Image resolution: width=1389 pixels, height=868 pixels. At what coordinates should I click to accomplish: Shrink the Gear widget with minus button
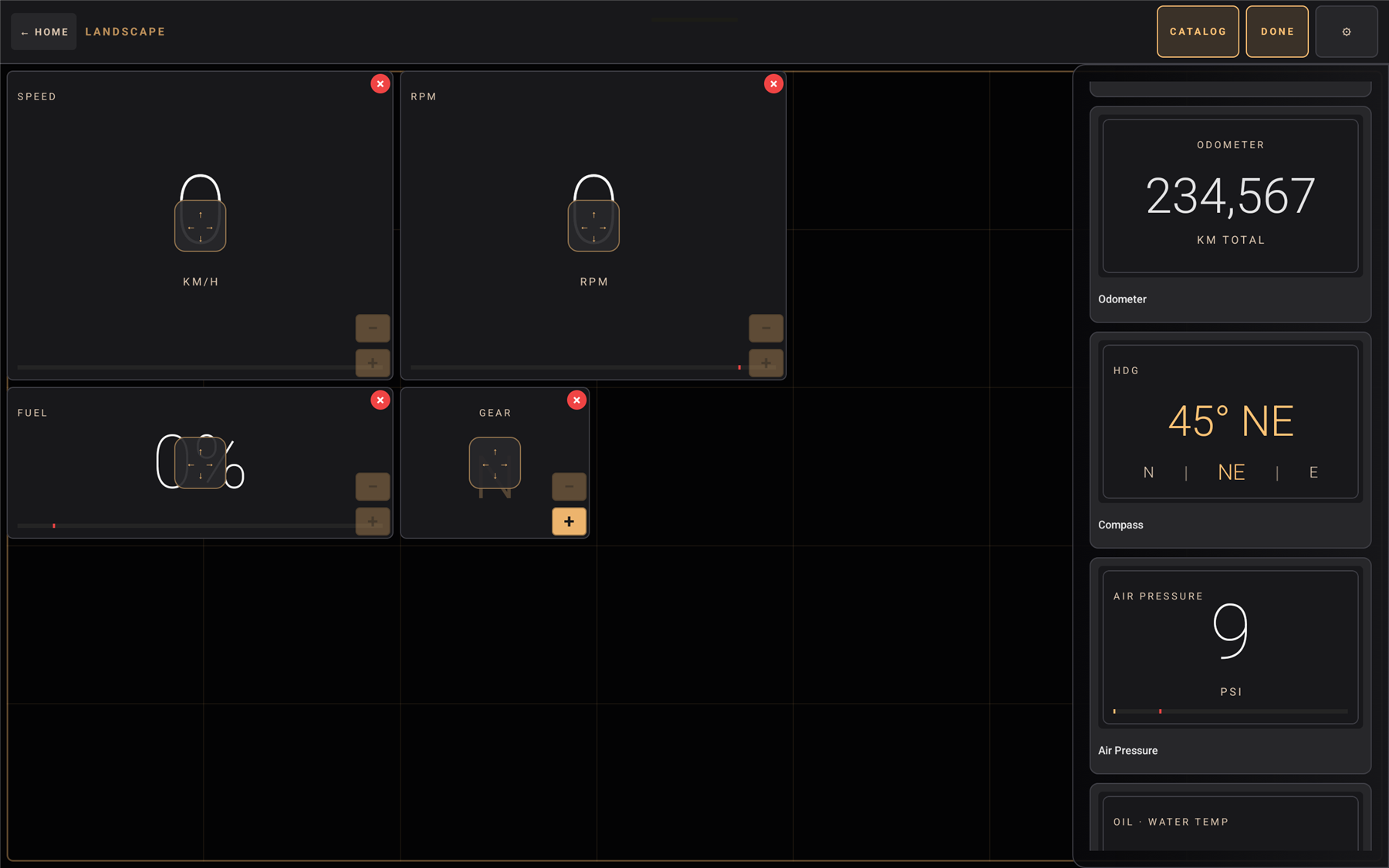click(x=569, y=487)
